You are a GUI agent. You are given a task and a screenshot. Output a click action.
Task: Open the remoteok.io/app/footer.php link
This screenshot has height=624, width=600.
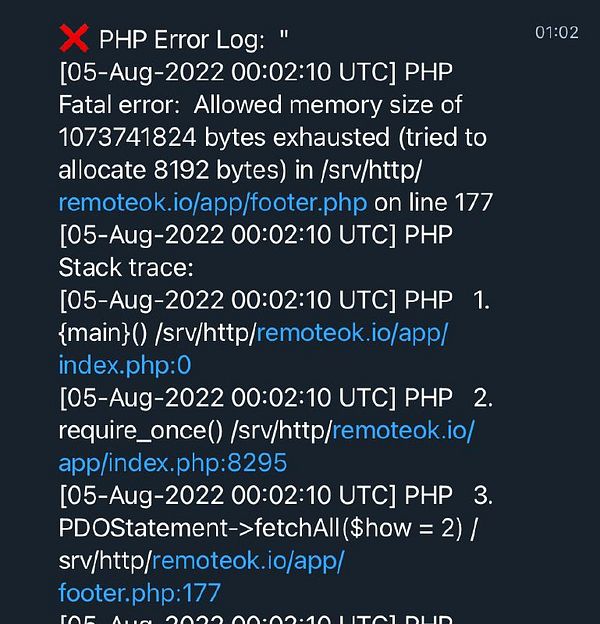(x=212, y=202)
